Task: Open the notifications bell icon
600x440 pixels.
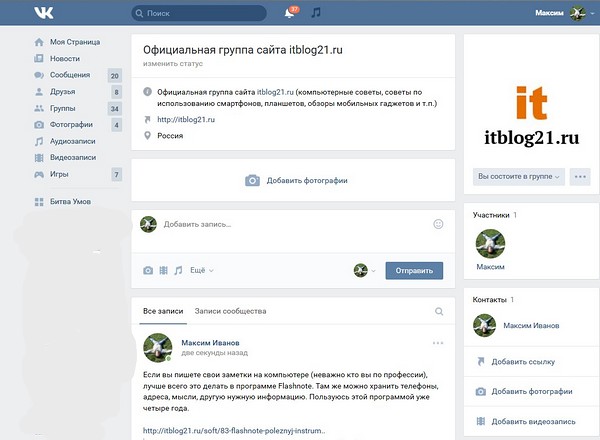Action: point(290,13)
